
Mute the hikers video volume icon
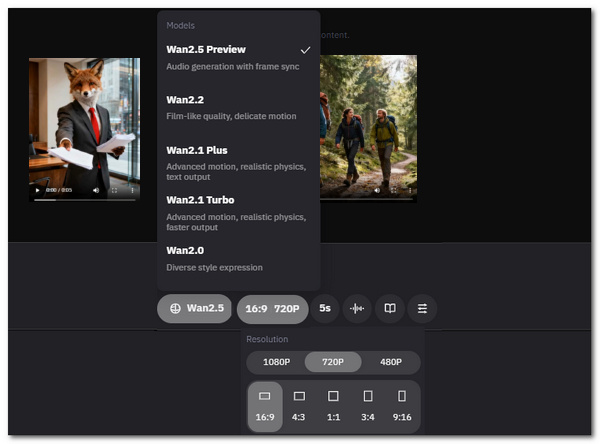point(377,189)
